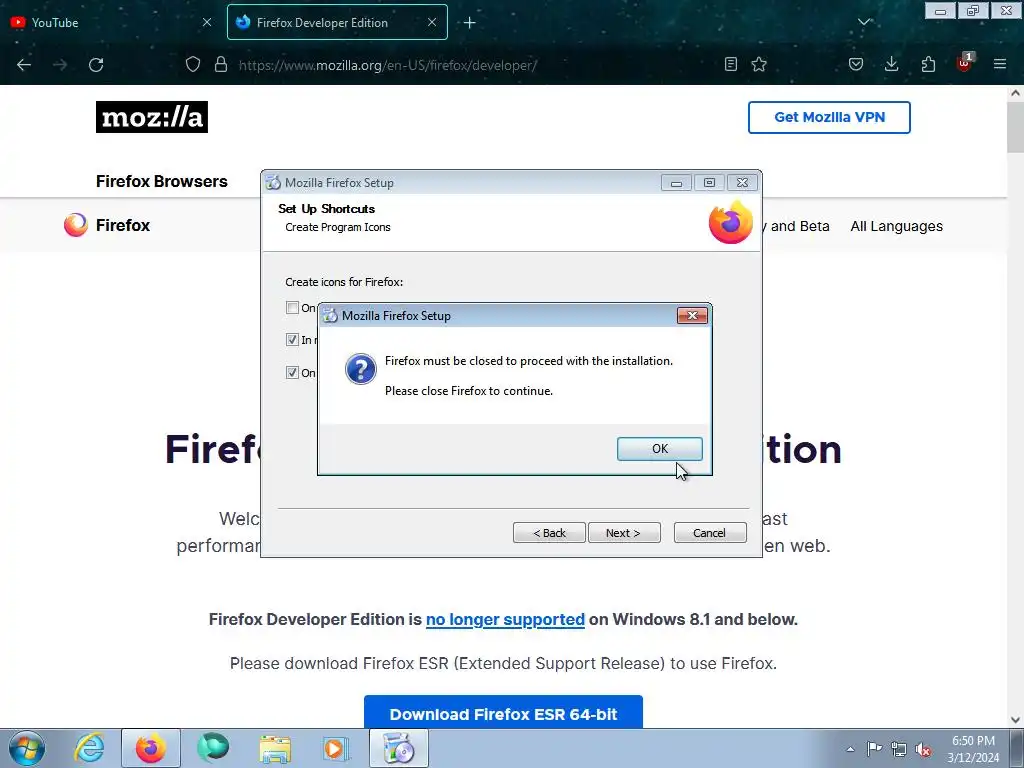Open Windows Media Player from taskbar
This screenshot has width=1024, height=768.
click(x=336, y=748)
